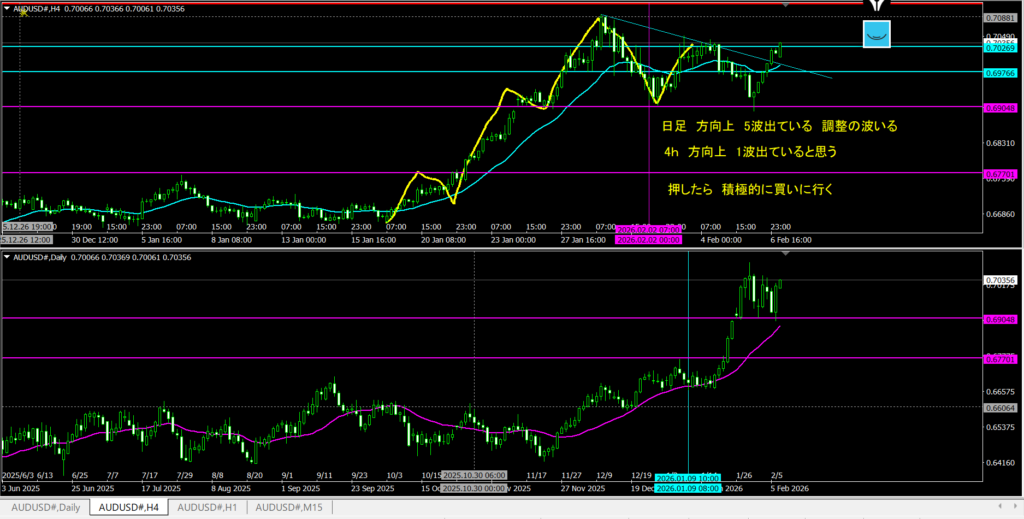Image resolution: width=1024 pixels, height=519 pixels.
Task: Click the 0.70269 cyan price label
Action: [1000, 47]
